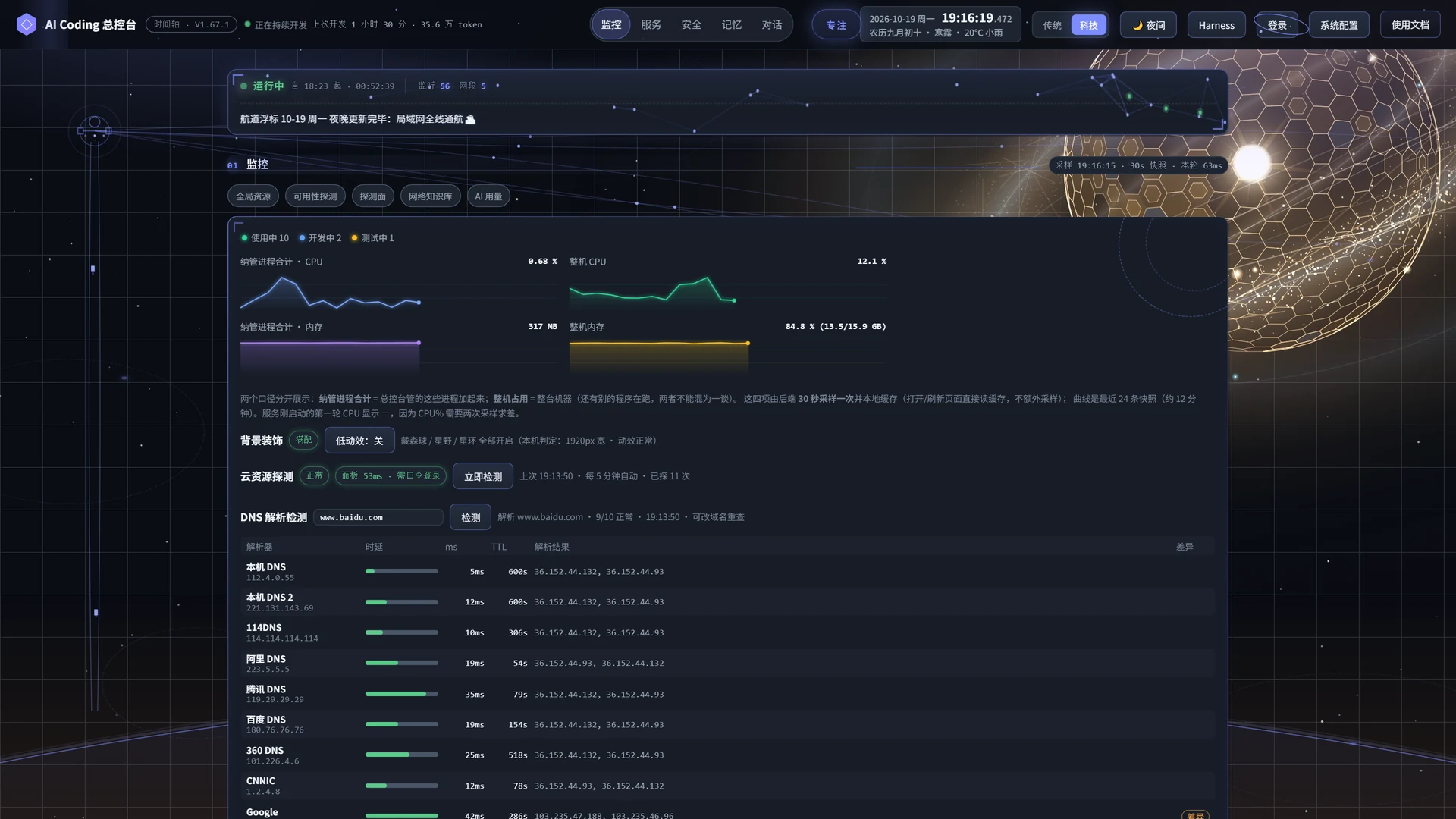Image resolution: width=1456 pixels, height=819 pixels.
Task: Select the 科技 theme option
Action: coord(1089,25)
